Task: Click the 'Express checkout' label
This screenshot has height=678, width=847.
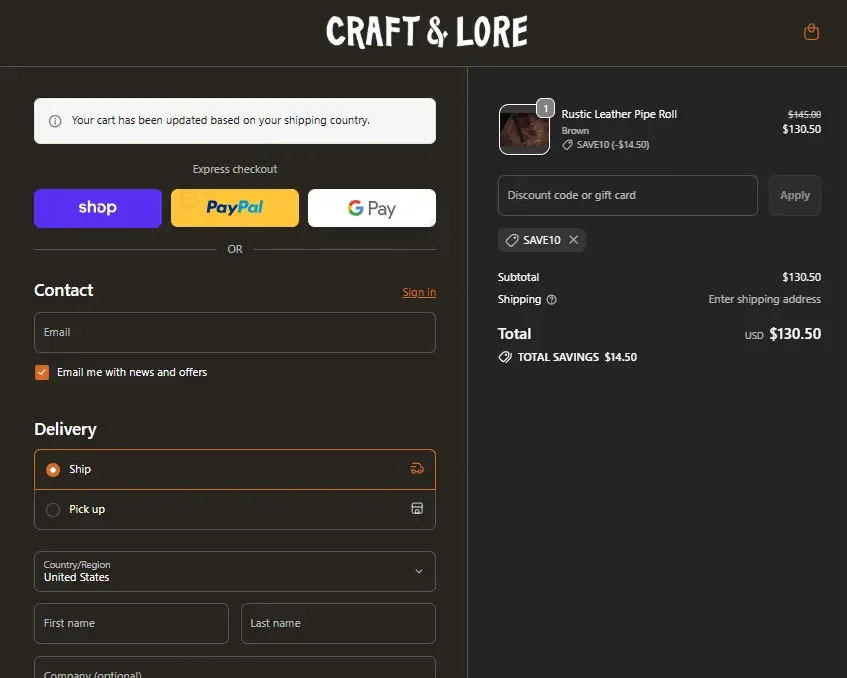Action: (x=234, y=169)
